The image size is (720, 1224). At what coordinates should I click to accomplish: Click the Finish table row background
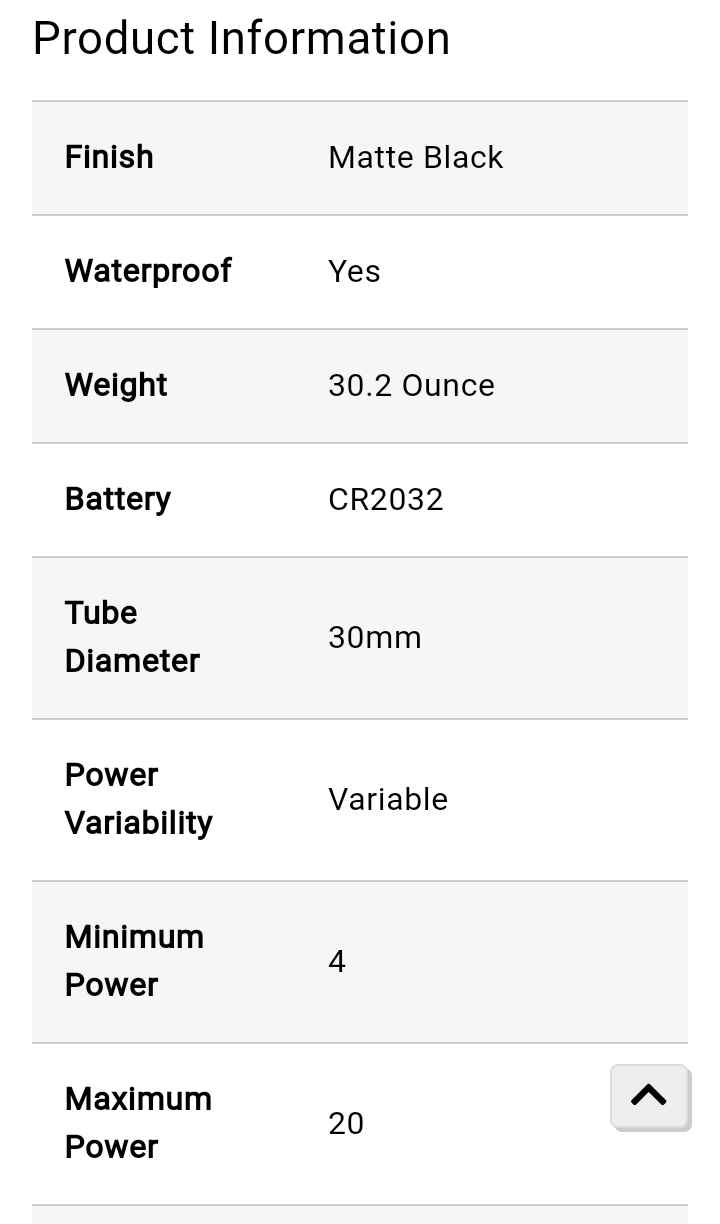point(360,158)
